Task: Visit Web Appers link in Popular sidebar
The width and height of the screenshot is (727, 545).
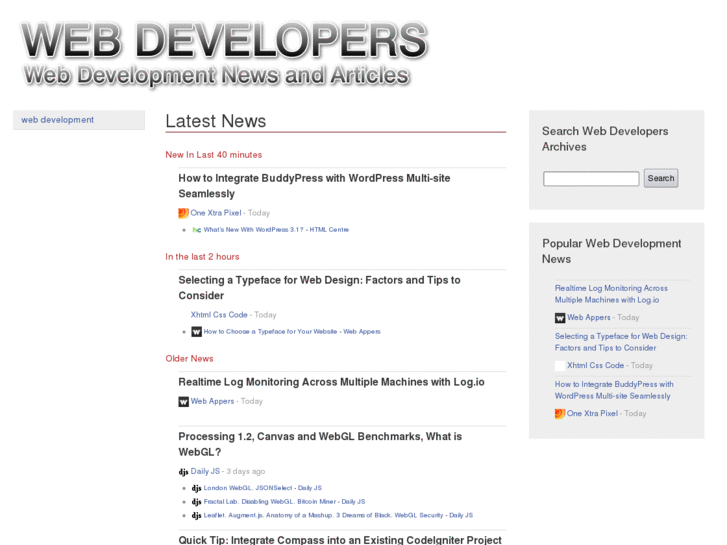Action: pos(589,318)
